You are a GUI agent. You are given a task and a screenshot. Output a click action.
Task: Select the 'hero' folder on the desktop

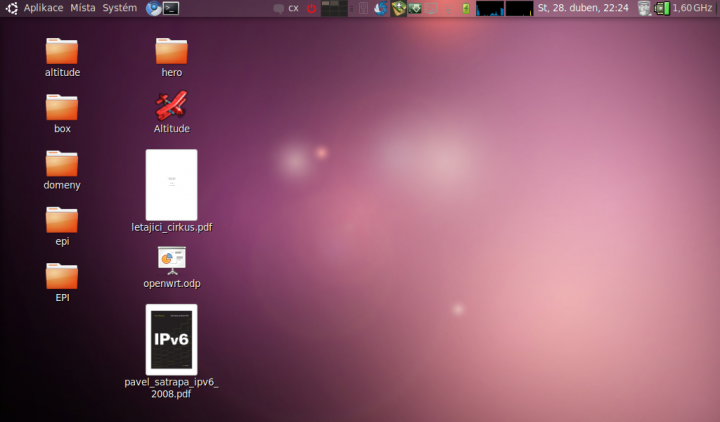tap(171, 51)
